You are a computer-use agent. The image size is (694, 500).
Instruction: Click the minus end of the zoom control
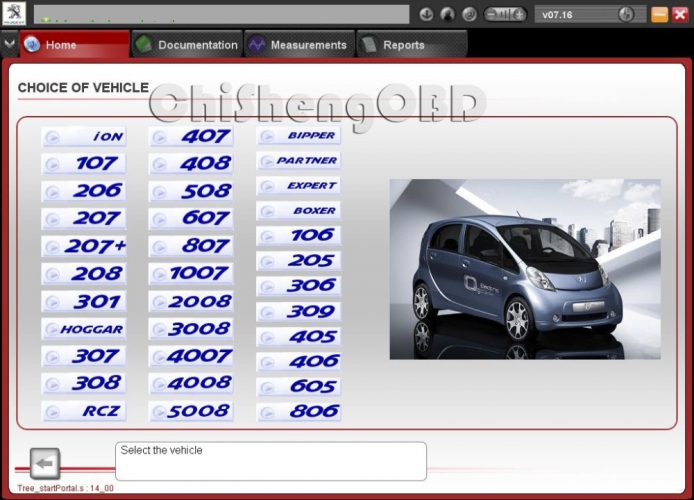coord(492,14)
